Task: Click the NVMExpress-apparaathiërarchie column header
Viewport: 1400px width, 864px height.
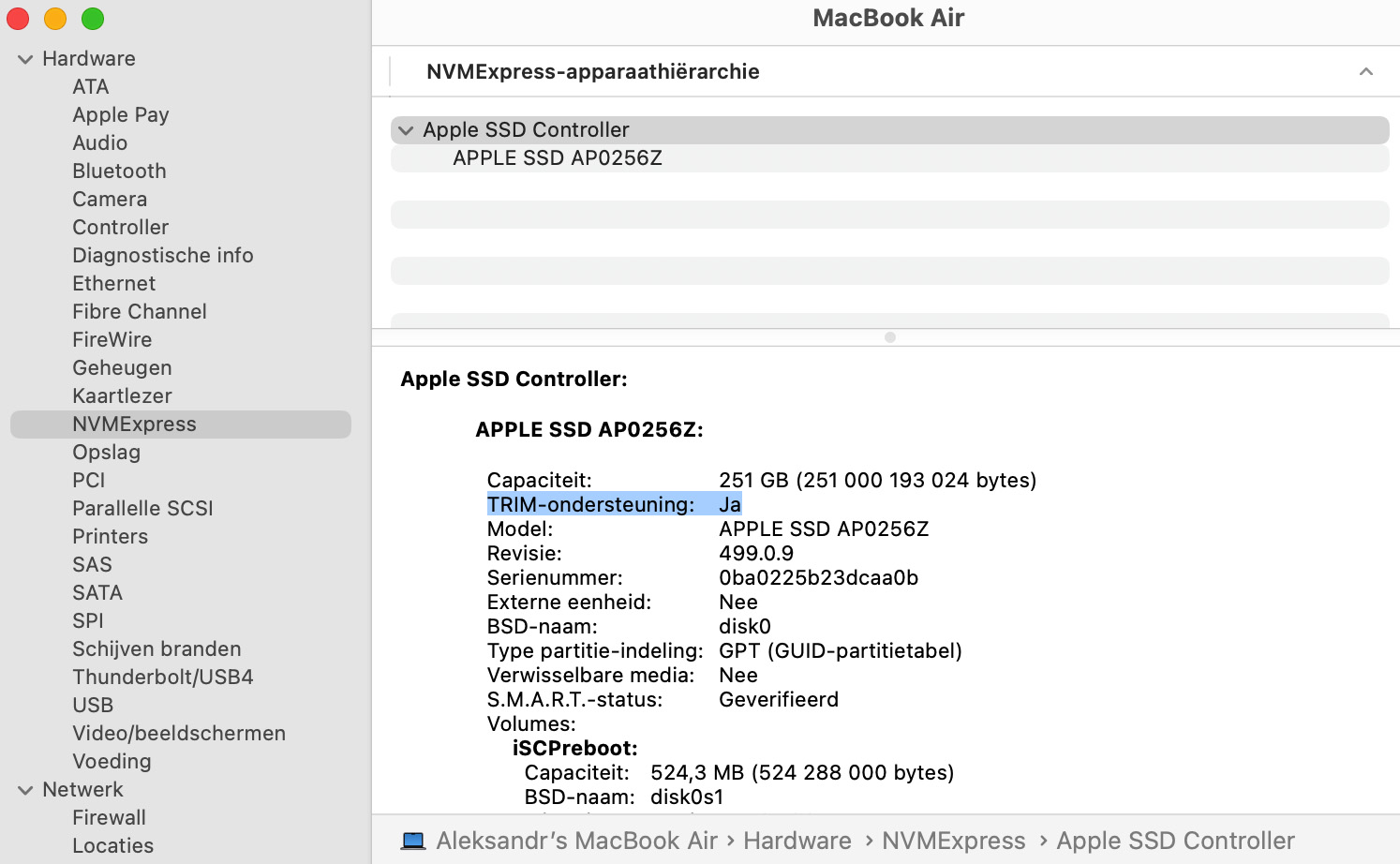Action: click(x=592, y=71)
